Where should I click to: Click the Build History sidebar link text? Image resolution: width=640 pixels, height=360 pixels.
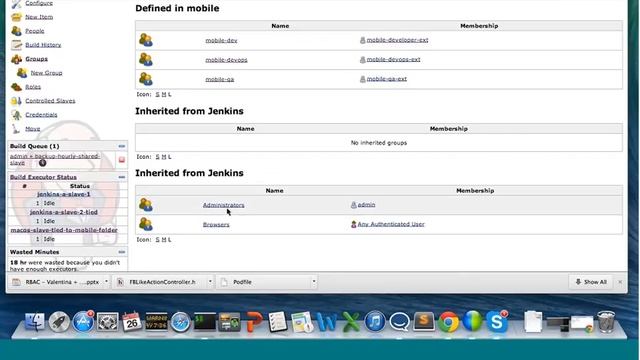[43, 45]
